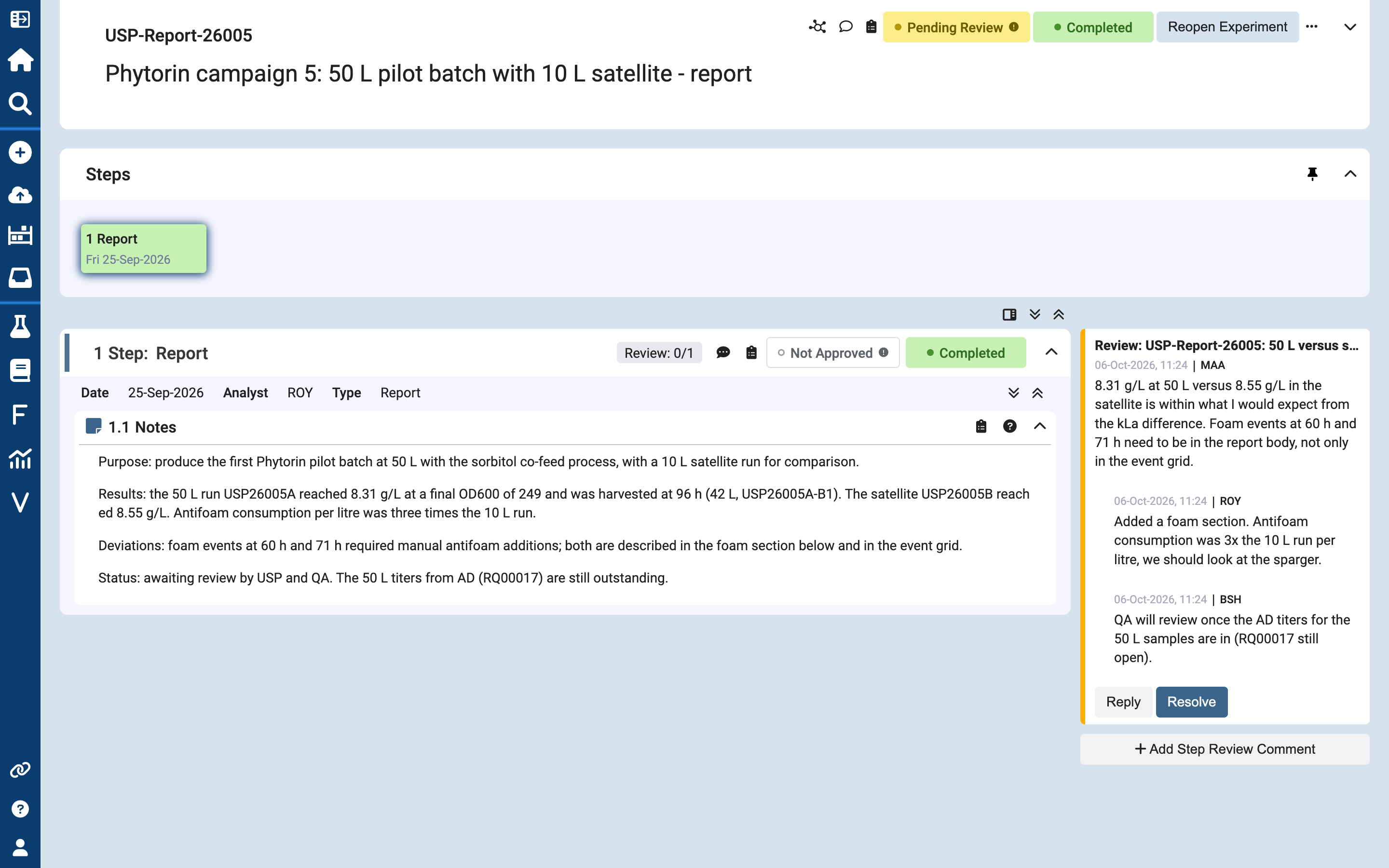Open help icon for 1.1 Notes section
This screenshot has width=1389, height=868.
(1009, 427)
